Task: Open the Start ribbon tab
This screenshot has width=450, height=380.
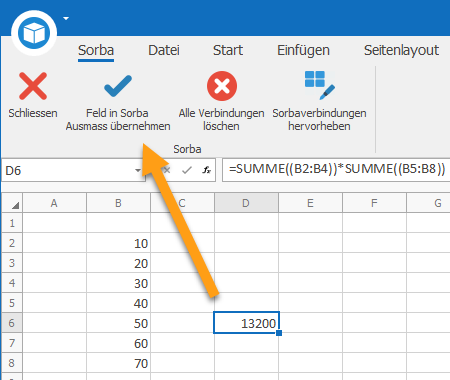Action: 228,50
